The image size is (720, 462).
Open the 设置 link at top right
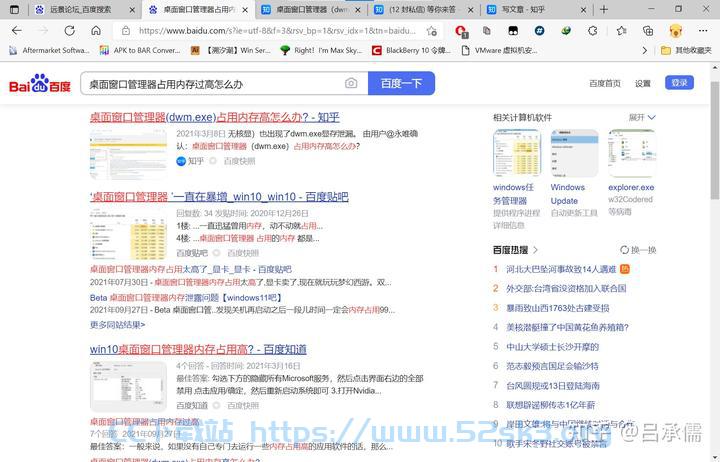642,83
